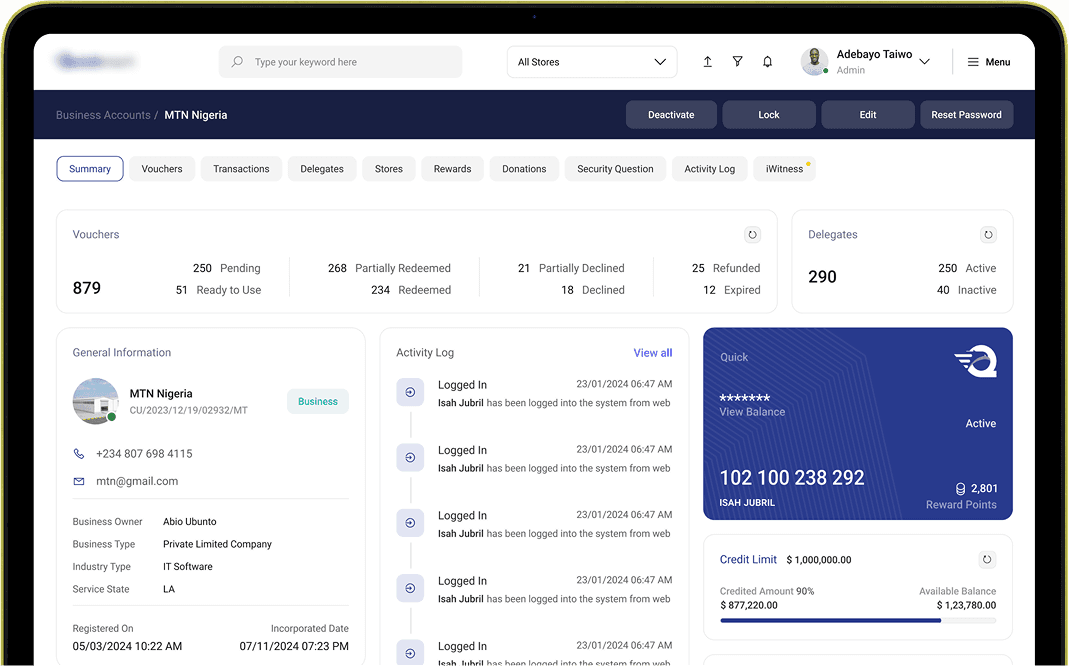
Task: Open notifications bell icon
Action: point(768,62)
